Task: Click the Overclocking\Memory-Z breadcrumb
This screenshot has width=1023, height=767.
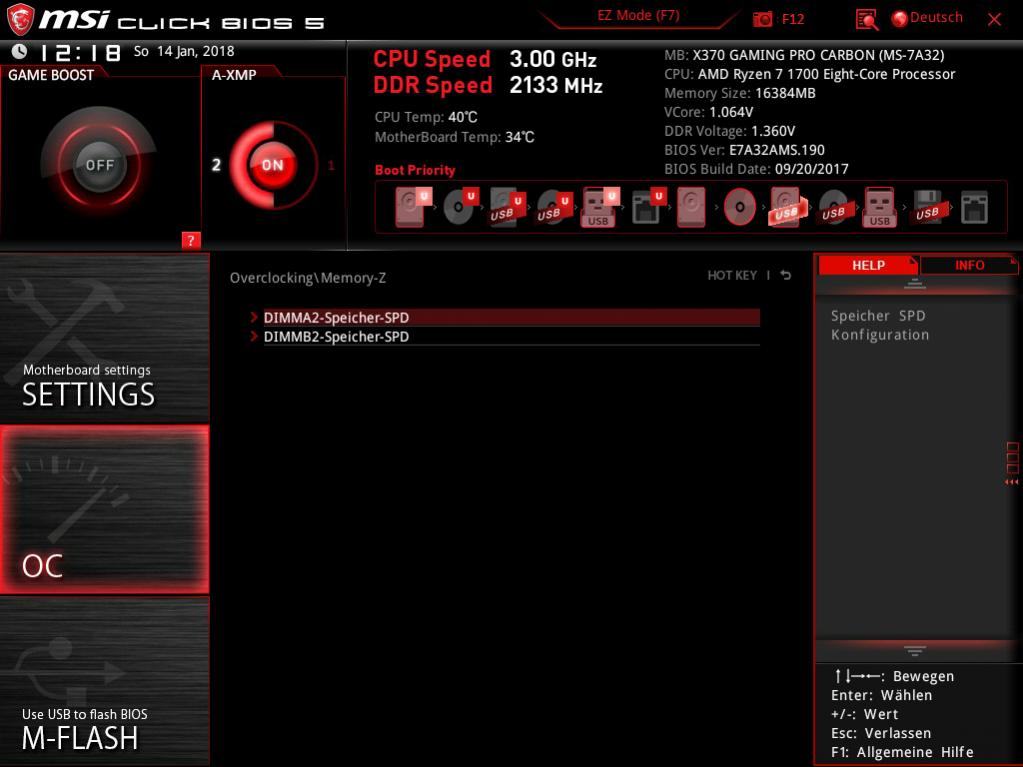Action: point(307,278)
